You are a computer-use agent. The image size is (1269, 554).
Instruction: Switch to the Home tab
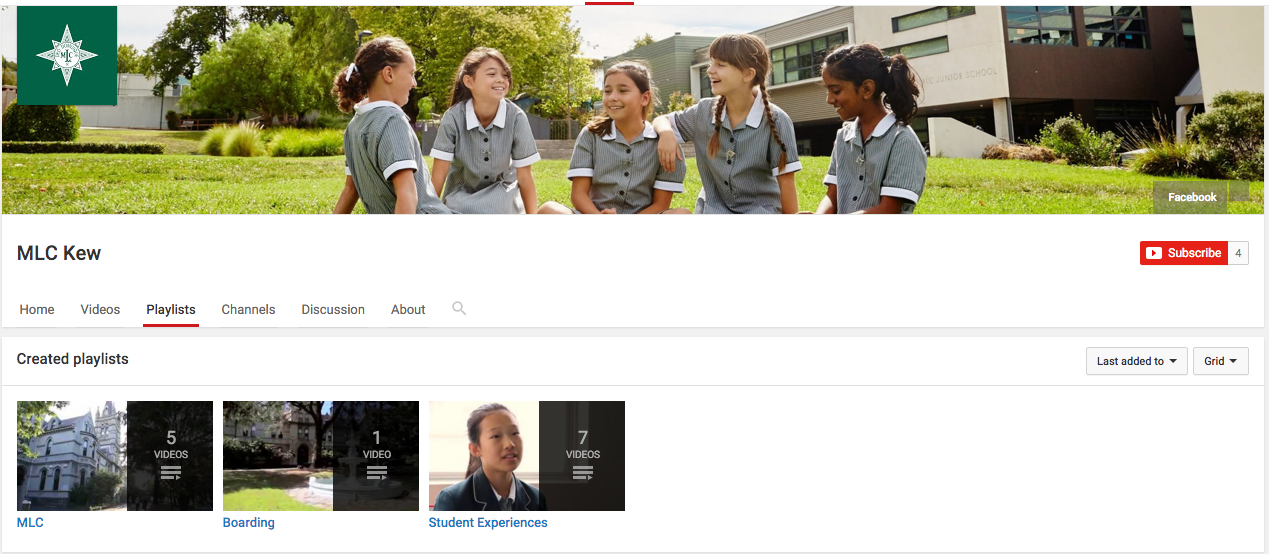point(37,309)
